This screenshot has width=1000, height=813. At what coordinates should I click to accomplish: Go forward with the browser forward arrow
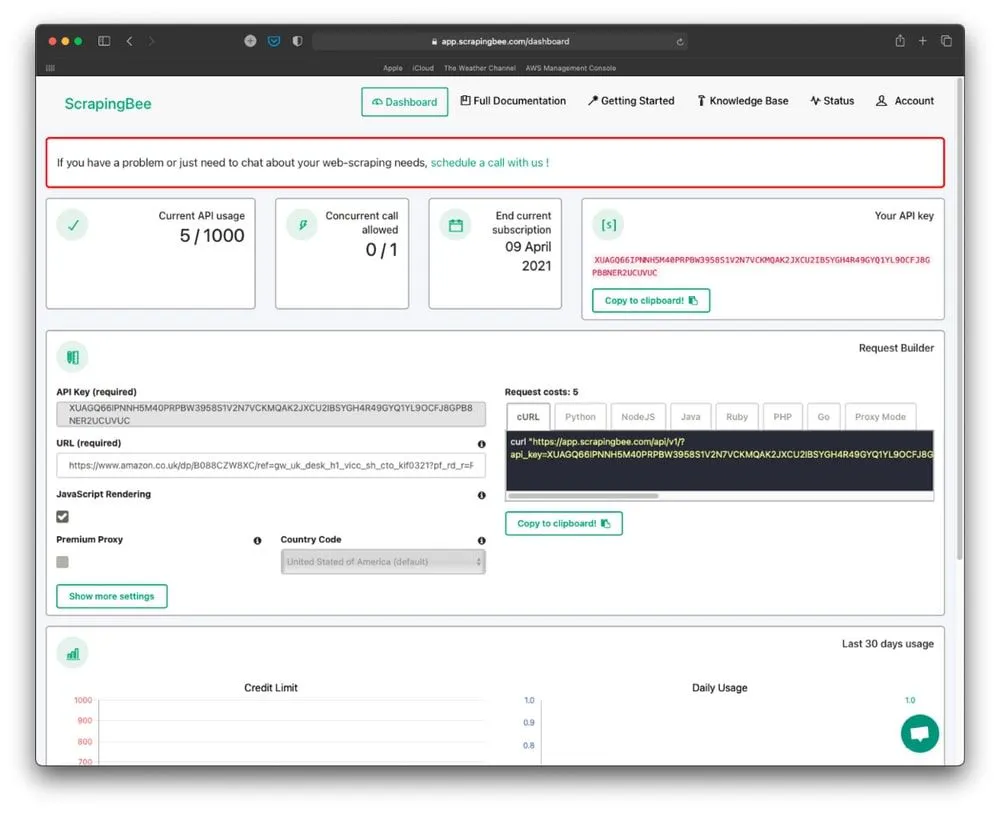[151, 41]
